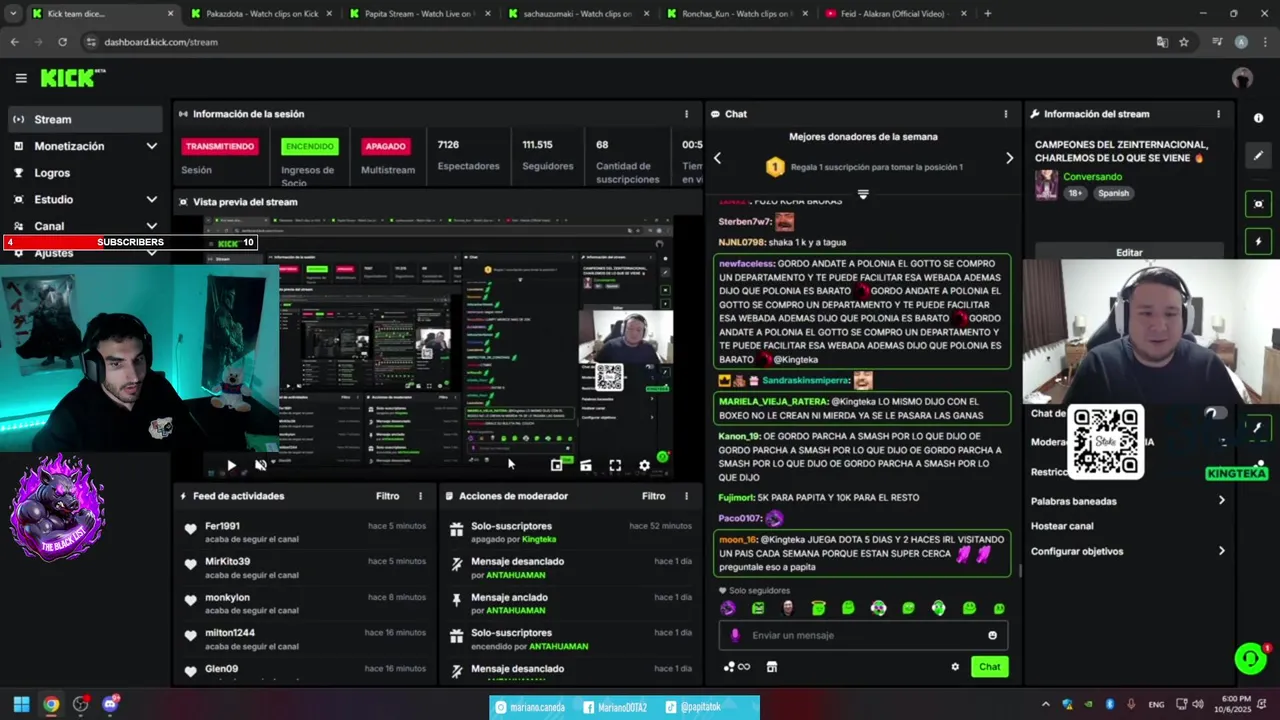Open Acciones de moderador three-dot menu
The height and width of the screenshot is (720, 1280).
pos(686,496)
